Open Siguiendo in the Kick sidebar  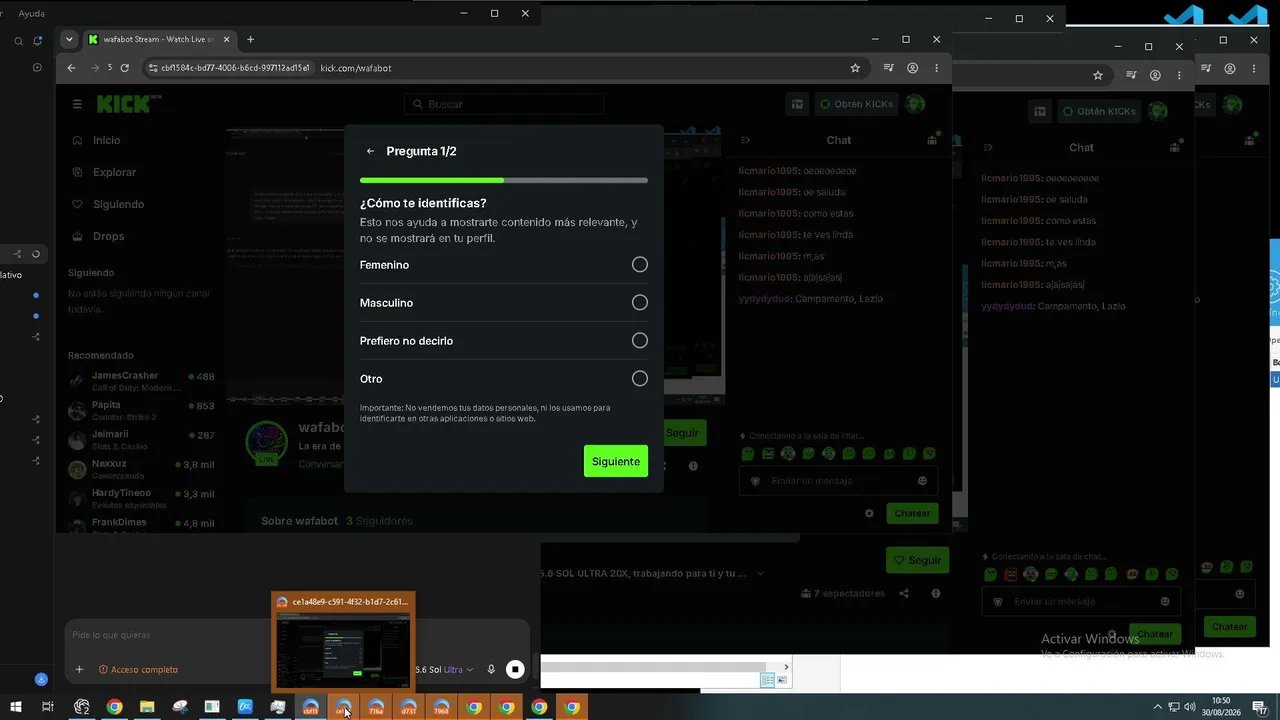click(108, 204)
